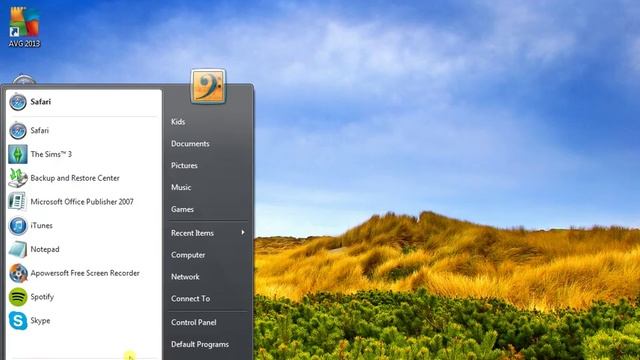Viewport: 640px width, 360px height.
Task: Click the pinned Safari compass icon
Action: pyautogui.click(x=18, y=102)
